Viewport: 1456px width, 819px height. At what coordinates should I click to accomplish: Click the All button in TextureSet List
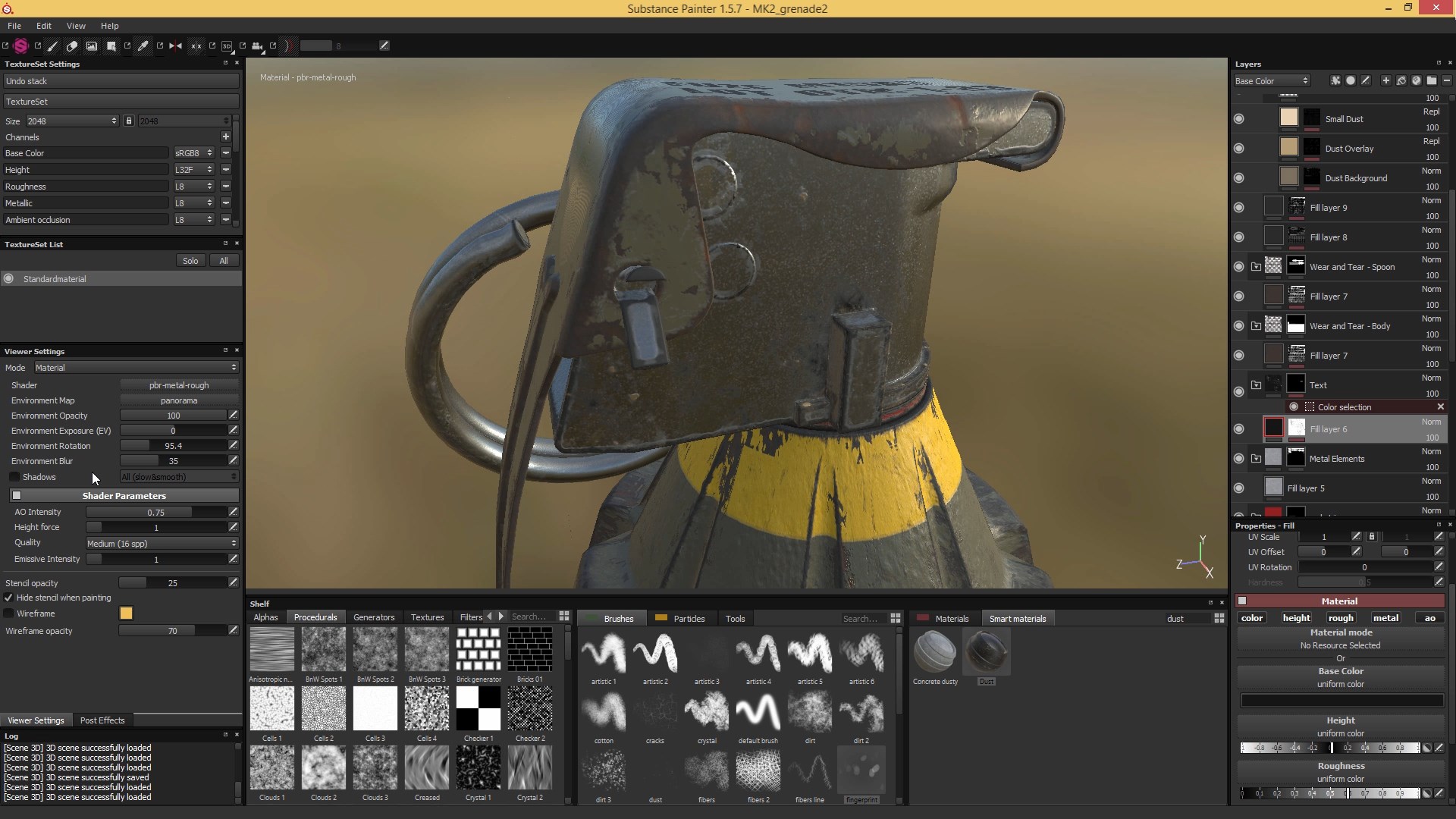(x=224, y=261)
